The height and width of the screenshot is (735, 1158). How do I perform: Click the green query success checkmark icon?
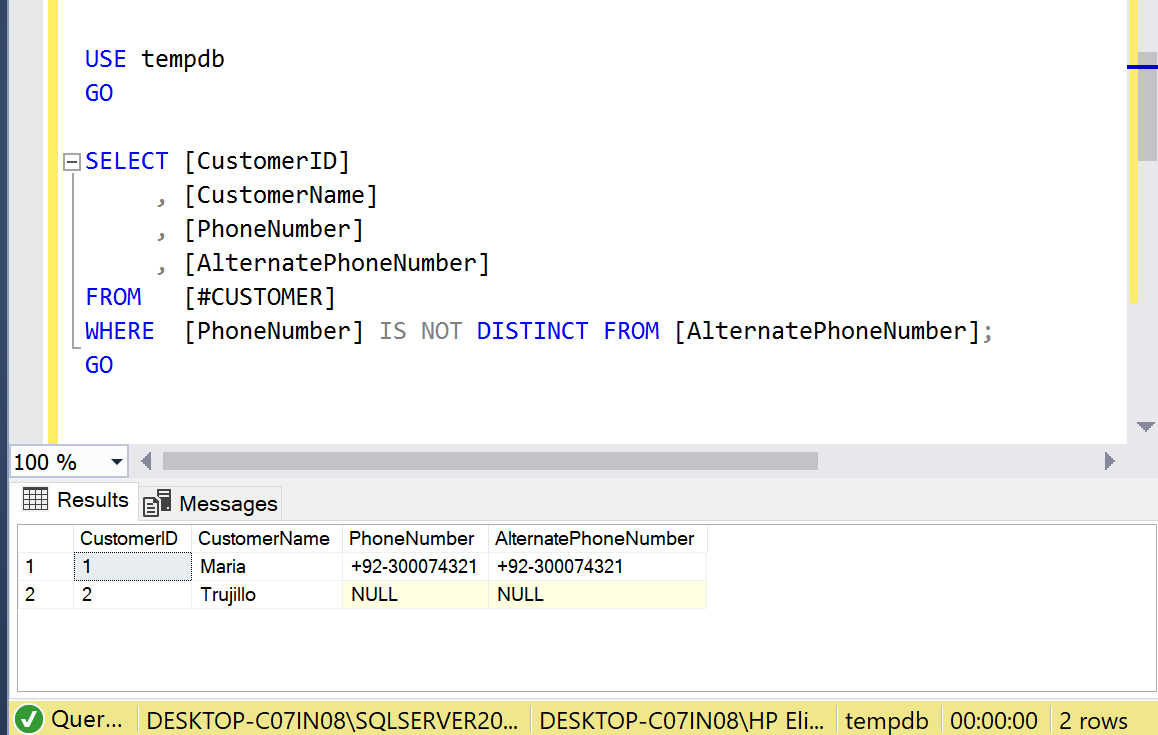[x=29, y=719]
